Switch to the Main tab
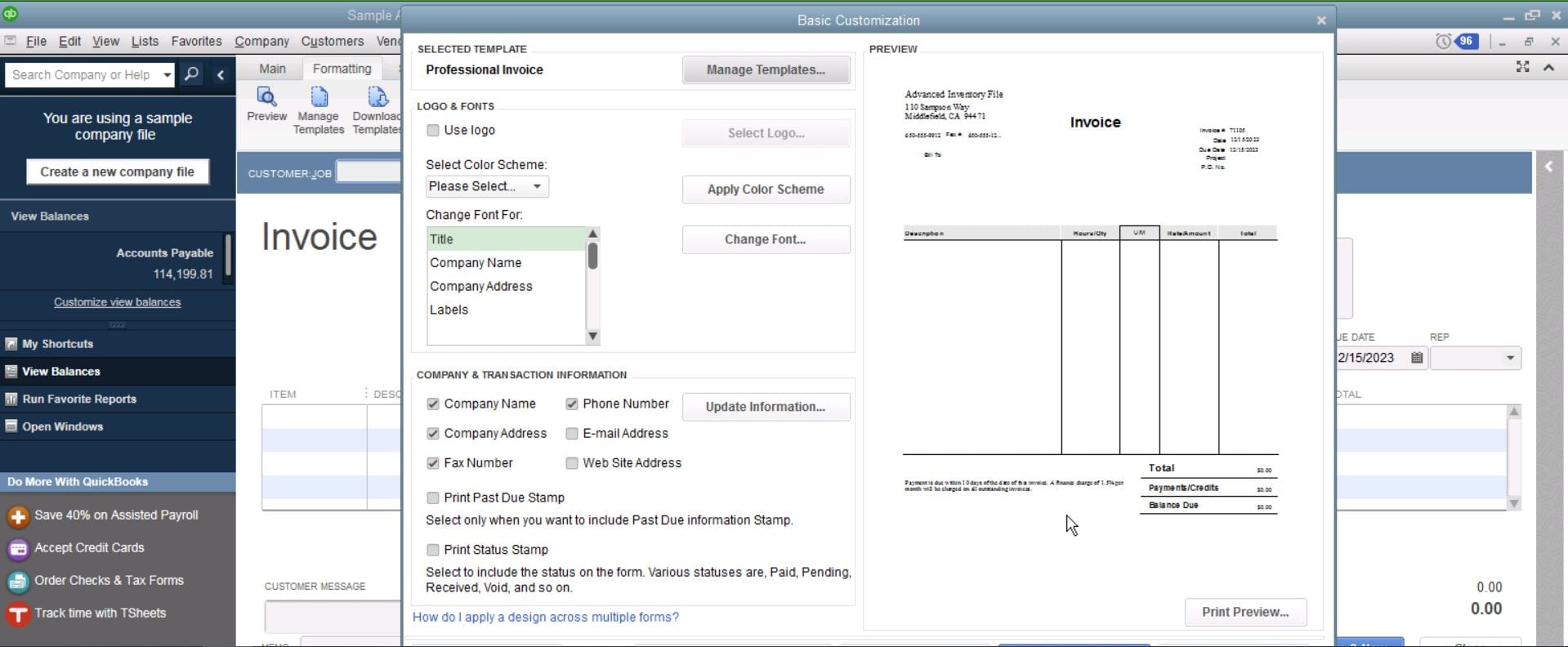The height and width of the screenshot is (647, 1568). [x=272, y=69]
